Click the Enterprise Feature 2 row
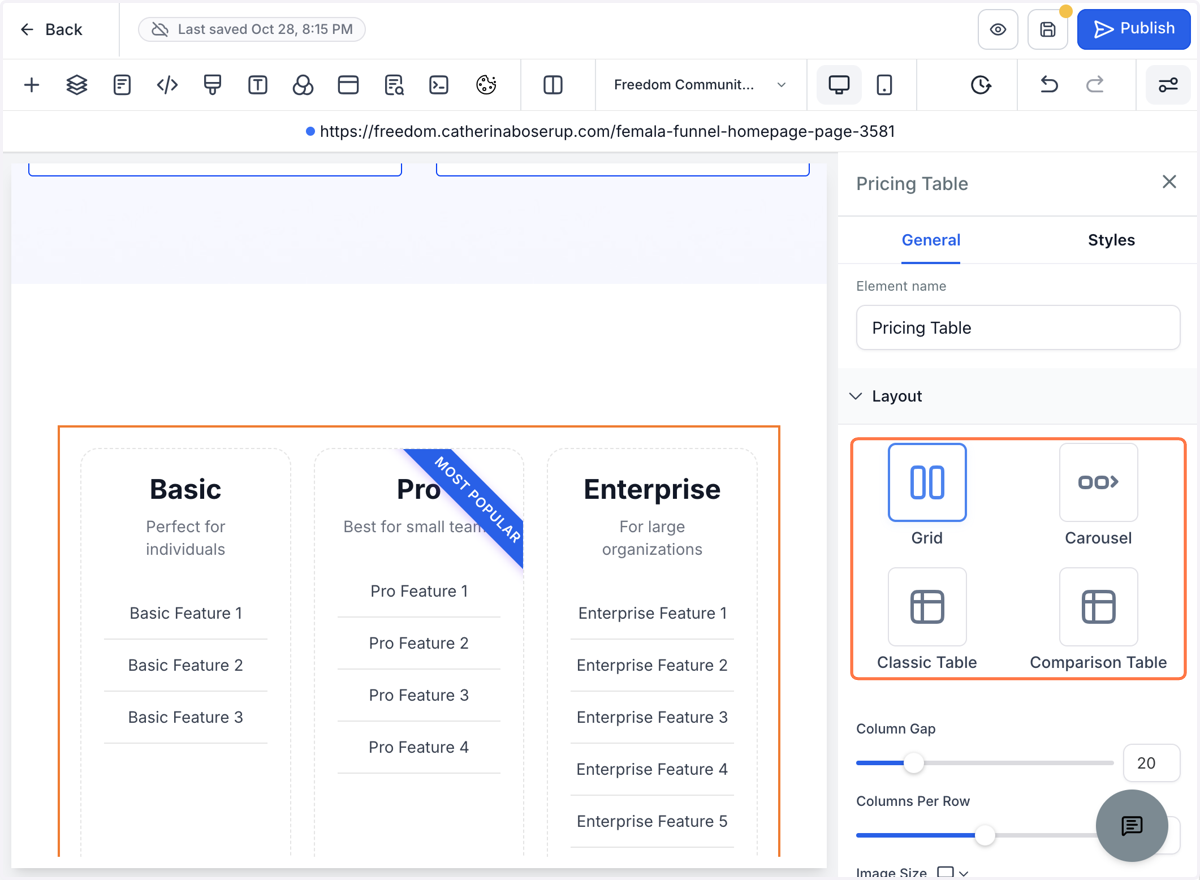The image size is (1200, 880). [x=652, y=665]
